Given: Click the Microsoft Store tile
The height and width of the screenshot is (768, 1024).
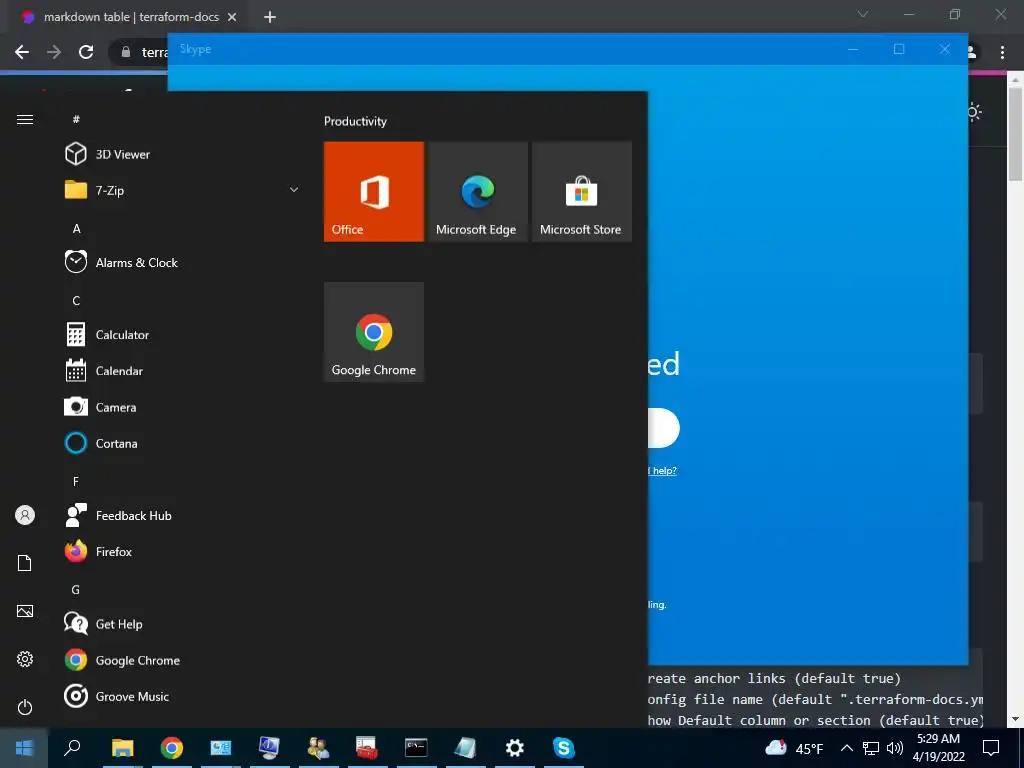Looking at the screenshot, I should 582,191.
